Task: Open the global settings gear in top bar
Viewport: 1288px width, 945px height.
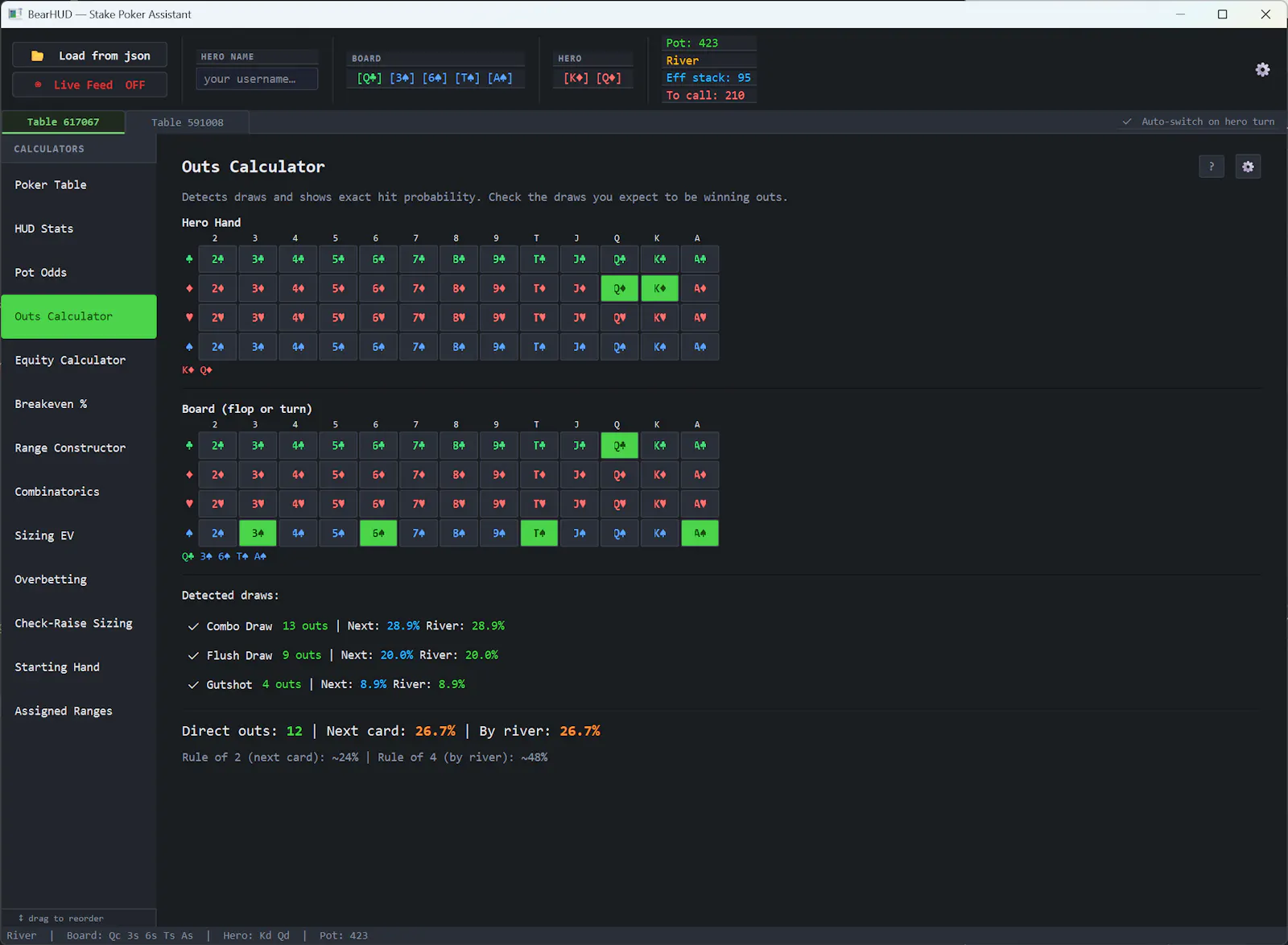Action: [x=1262, y=70]
